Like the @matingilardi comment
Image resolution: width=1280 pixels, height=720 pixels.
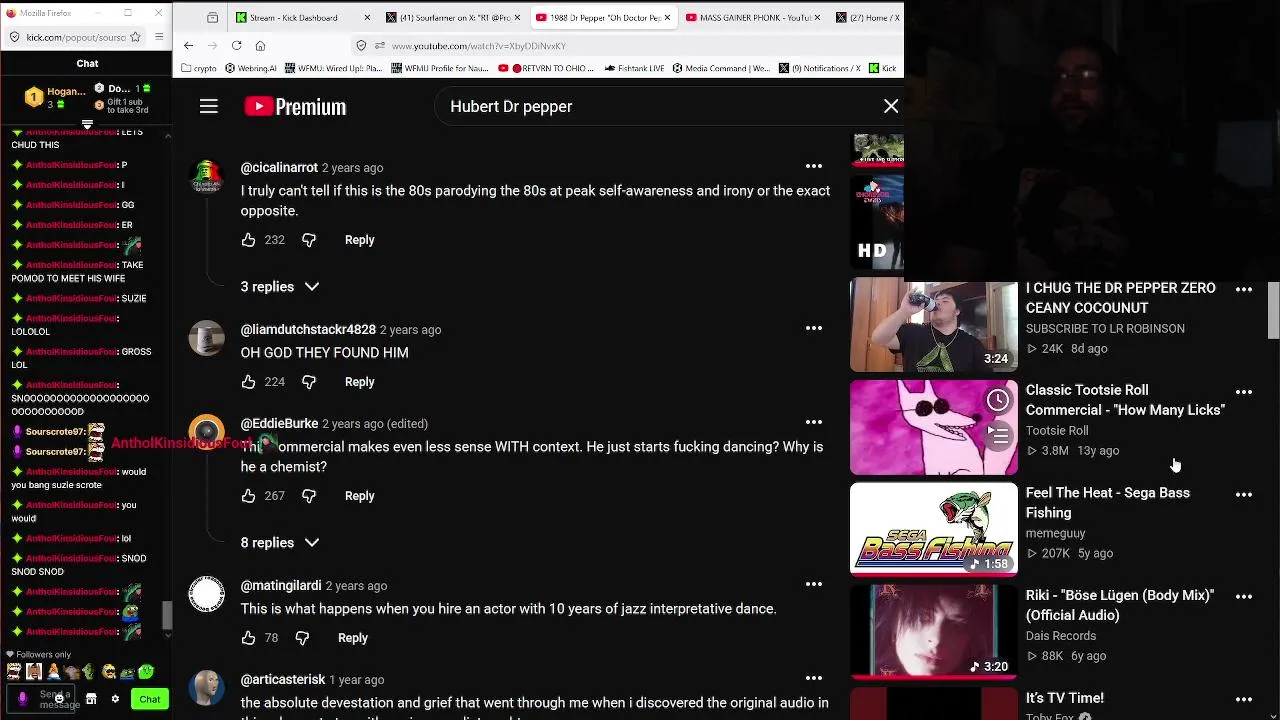pos(248,638)
